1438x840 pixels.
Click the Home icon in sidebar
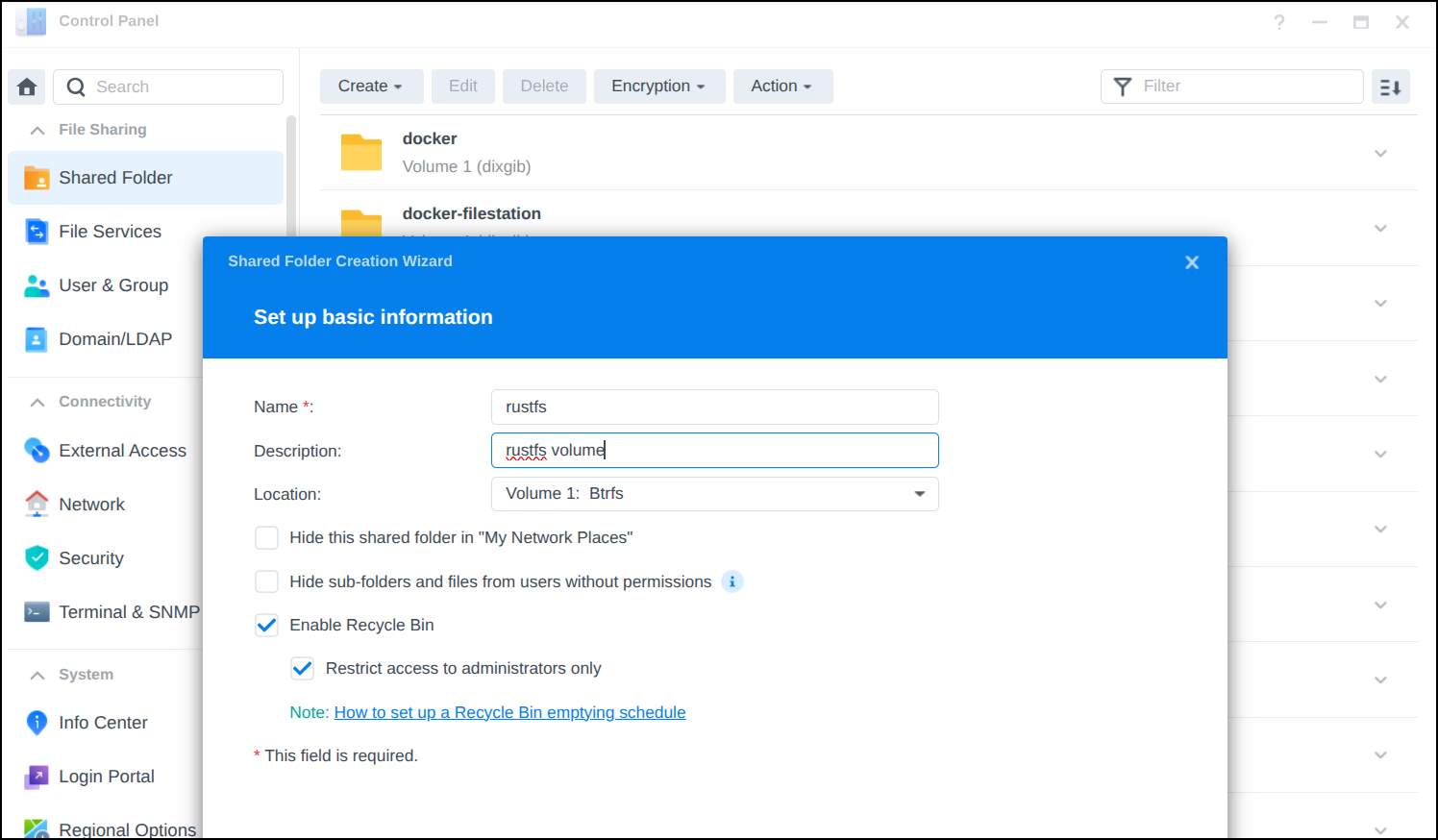pyautogui.click(x=27, y=86)
